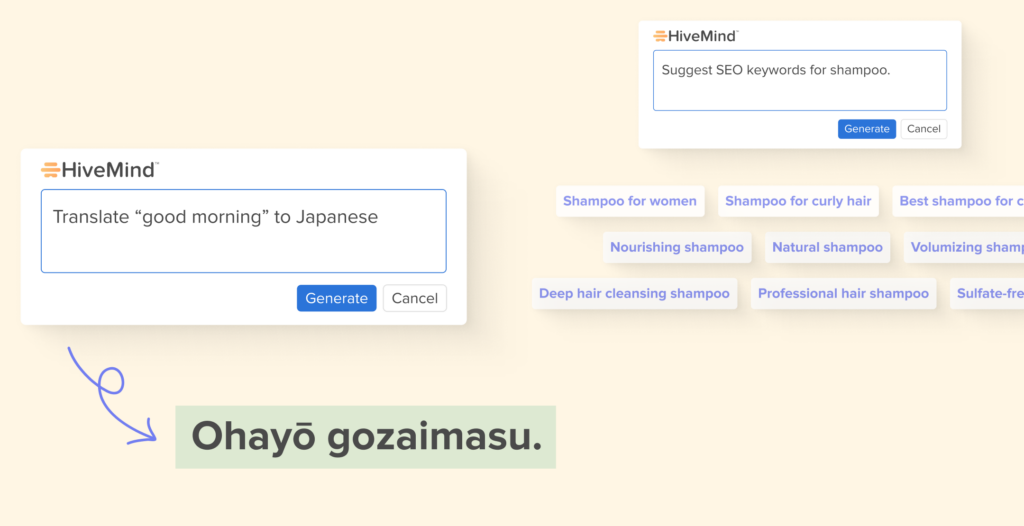
Task: Click the HiveMind wordmark text in the translate dialog
Action: [109, 170]
